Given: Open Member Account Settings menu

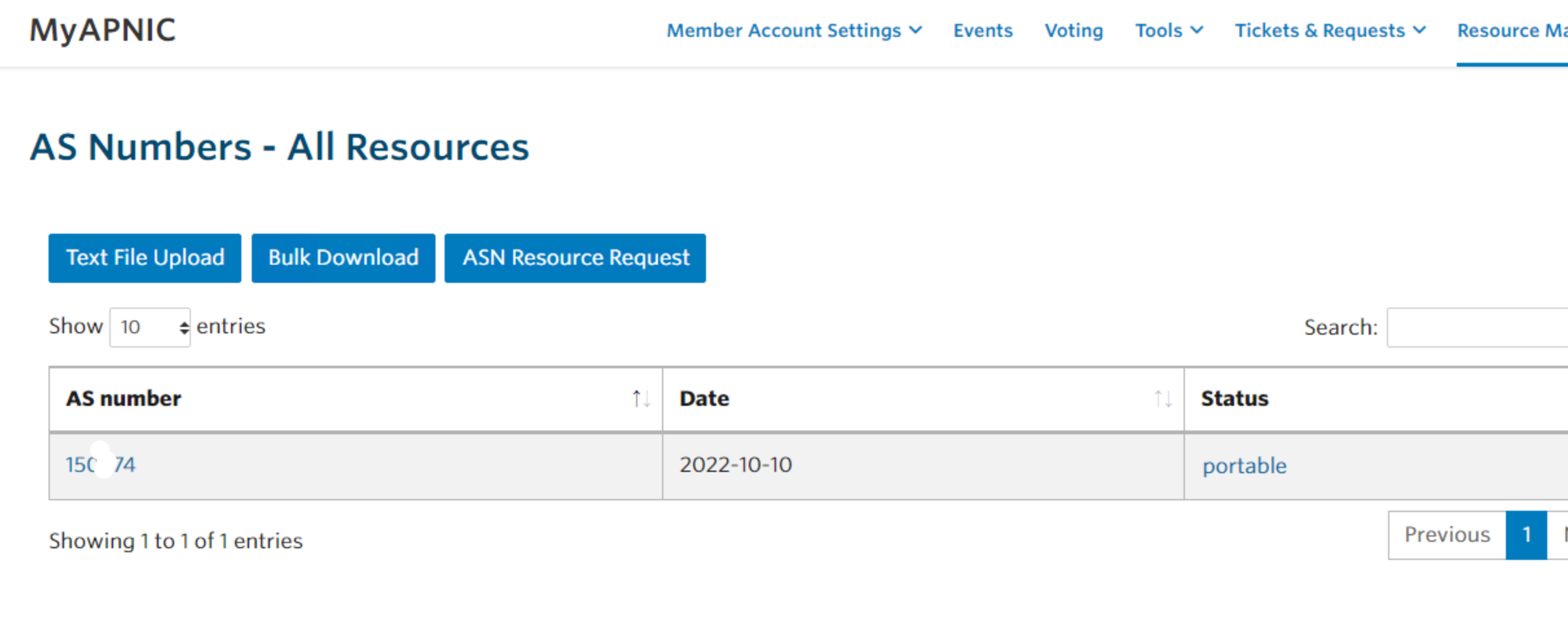Looking at the screenshot, I should (794, 30).
